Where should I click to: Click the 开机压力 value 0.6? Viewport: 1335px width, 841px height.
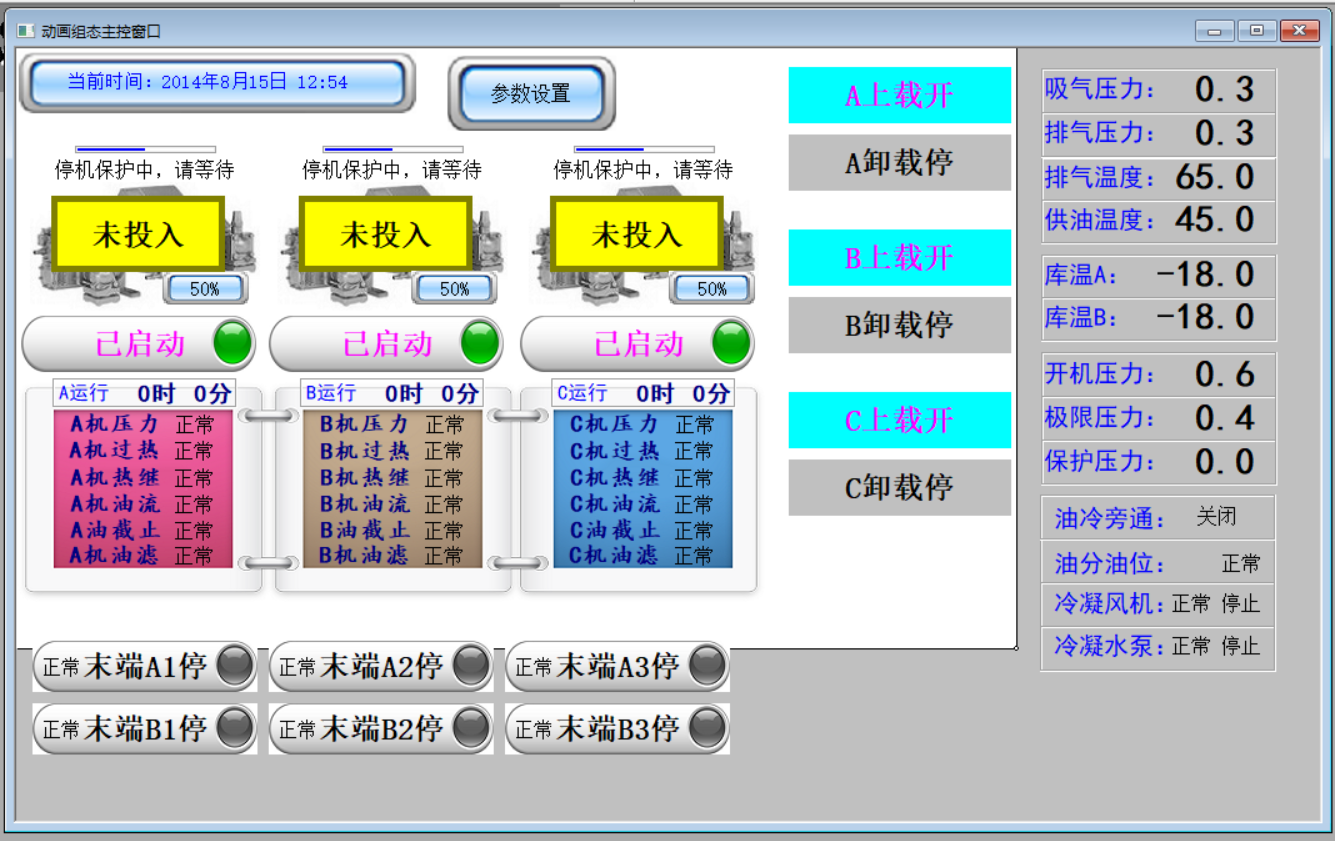coord(1224,374)
